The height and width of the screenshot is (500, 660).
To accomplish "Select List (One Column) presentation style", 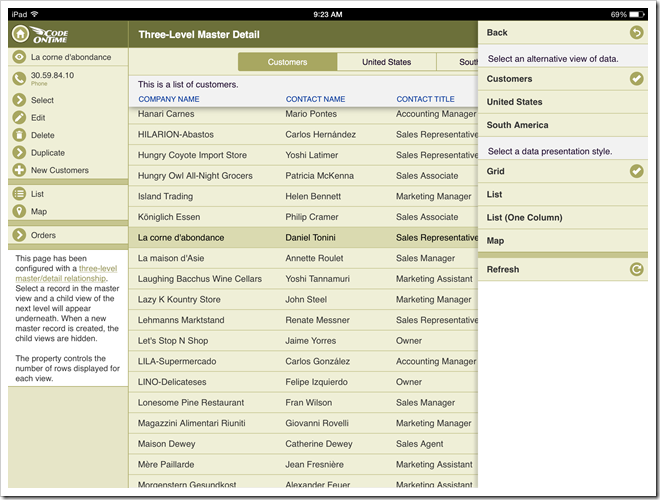I will (x=563, y=218).
